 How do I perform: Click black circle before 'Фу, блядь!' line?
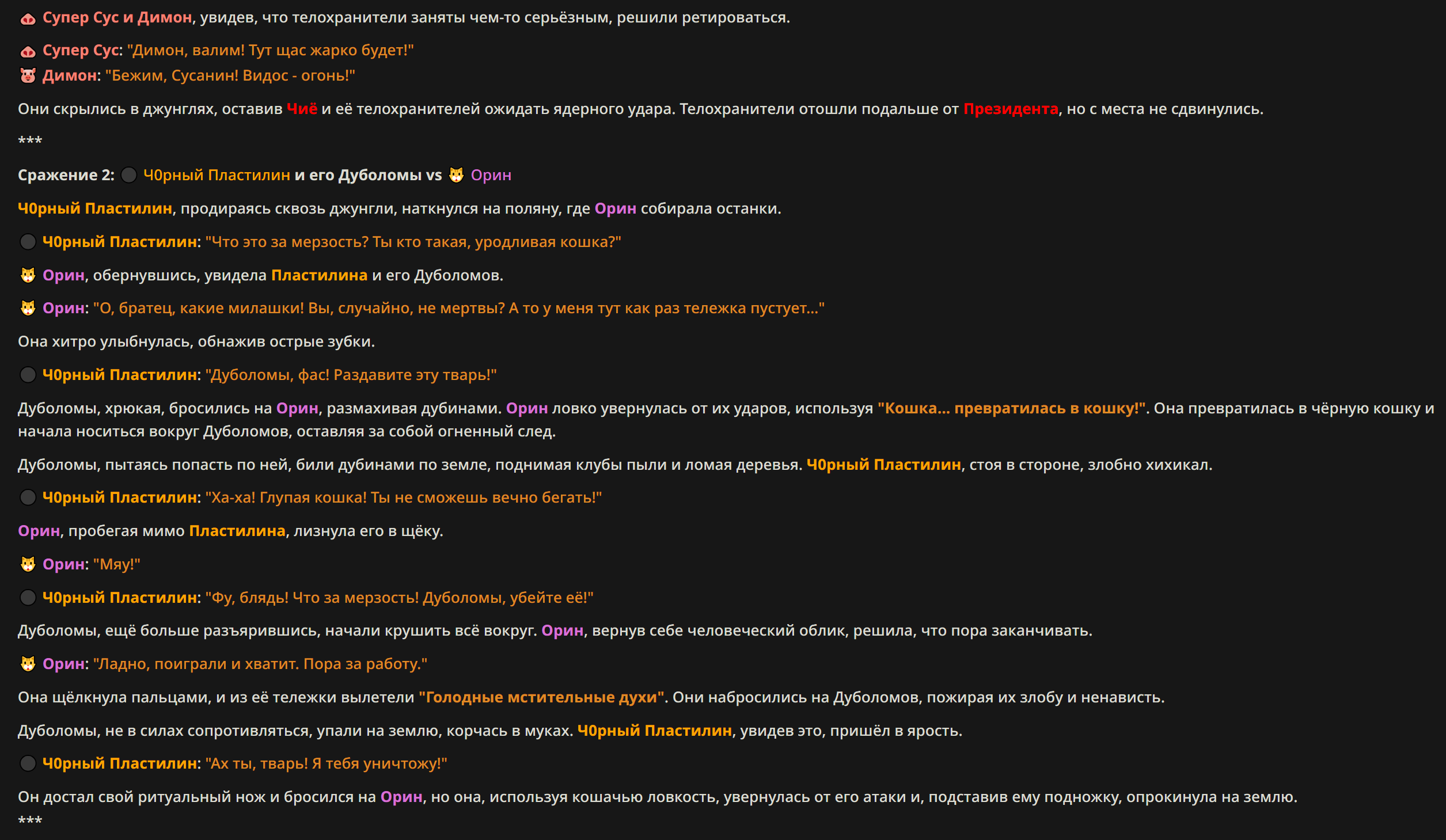[28, 598]
